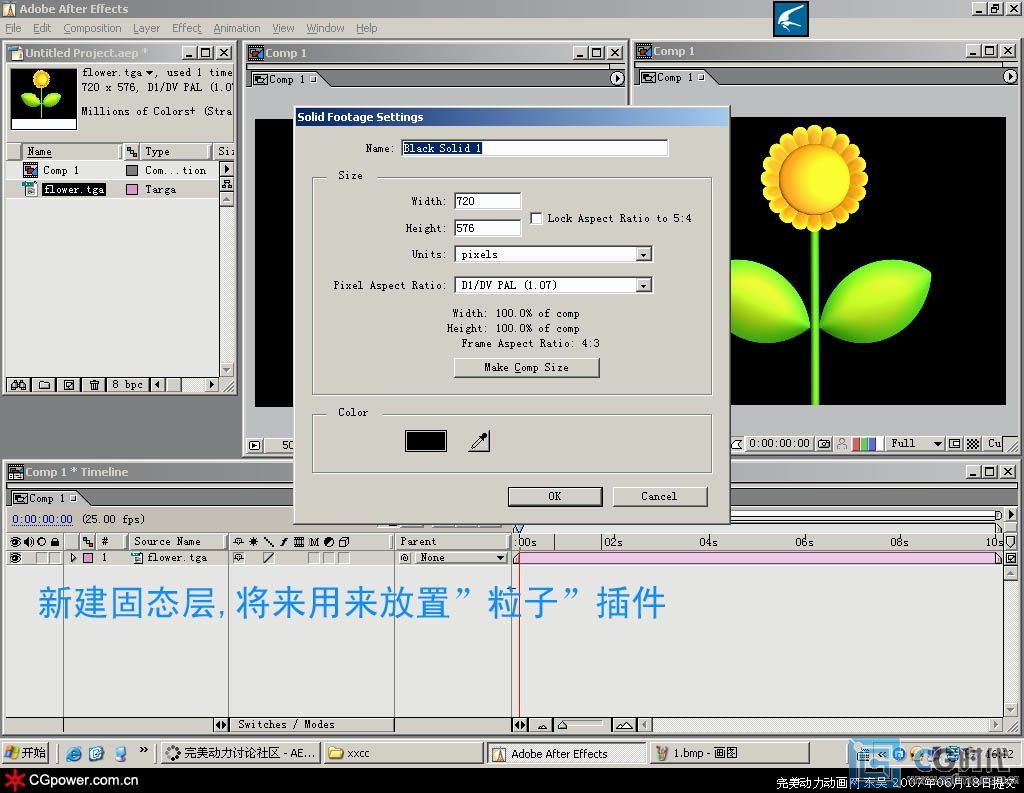Open the Units dropdown showing pixels

pyautogui.click(x=554, y=254)
